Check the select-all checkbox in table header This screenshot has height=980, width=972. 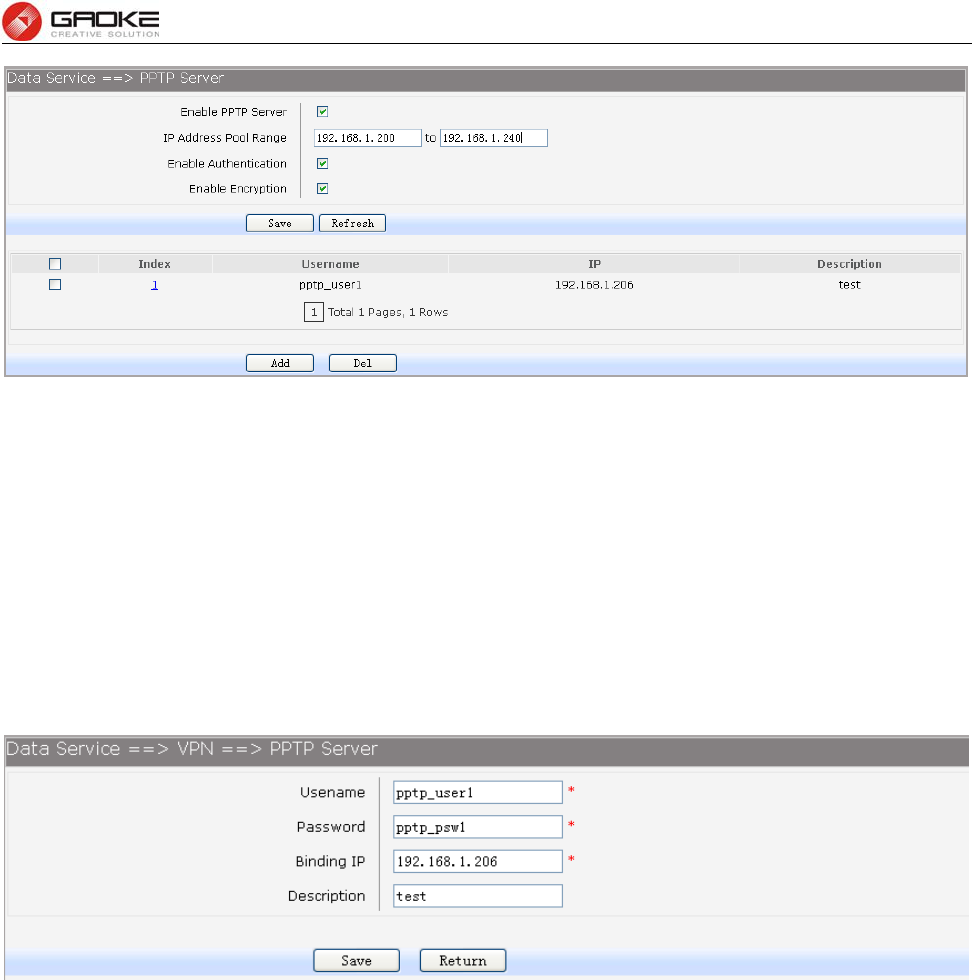[x=55, y=264]
